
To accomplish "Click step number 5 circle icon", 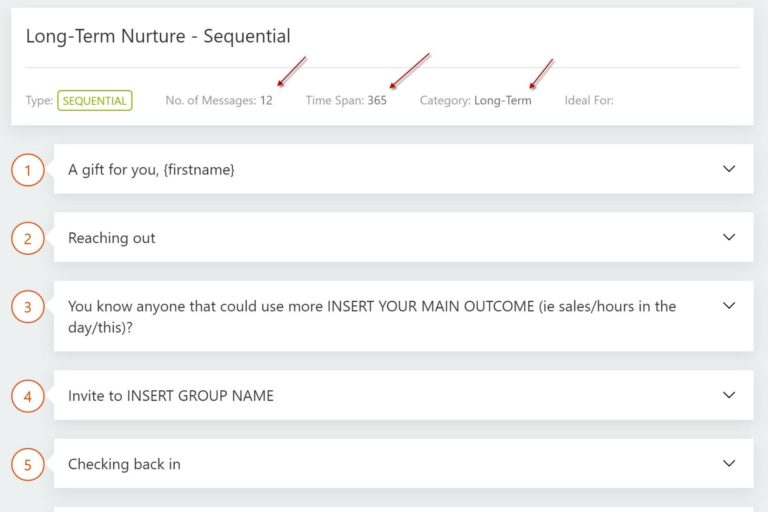I will click(x=28, y=464).
